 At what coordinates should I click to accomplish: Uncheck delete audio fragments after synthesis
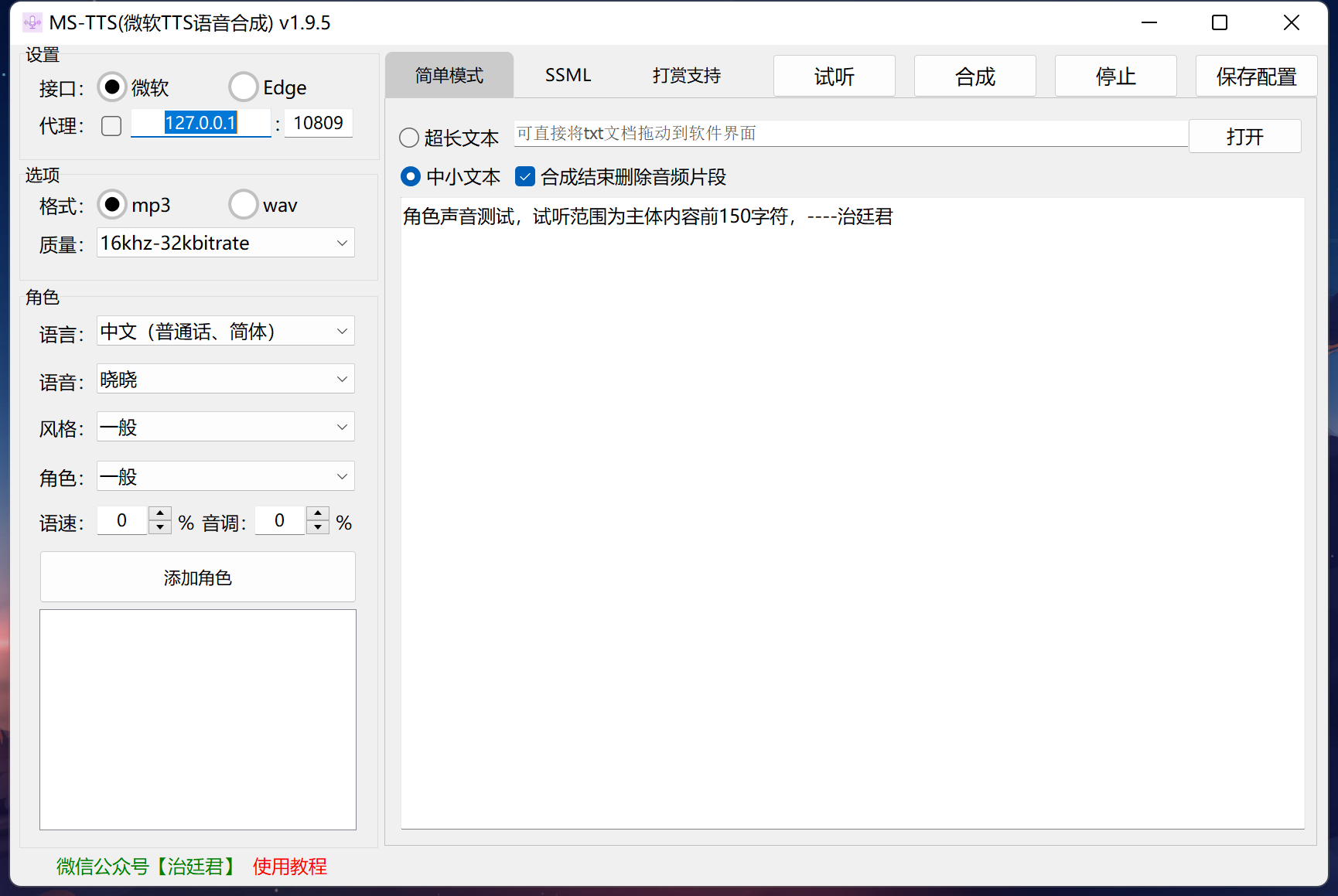pyautogui.click(x=525, y=177)
